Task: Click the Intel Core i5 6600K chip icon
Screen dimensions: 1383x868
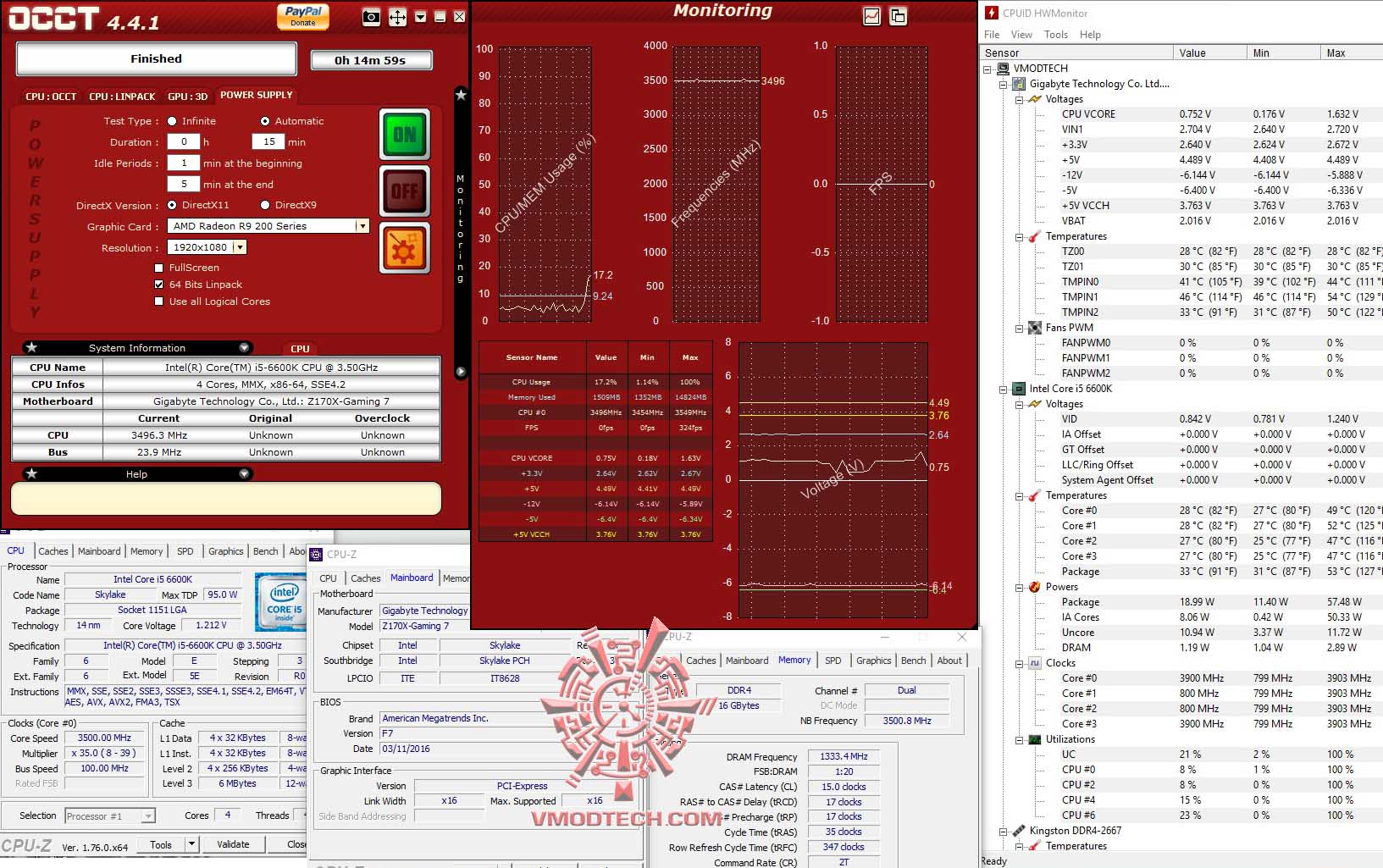Action: pyautogui.click(x=1019, y=389)
